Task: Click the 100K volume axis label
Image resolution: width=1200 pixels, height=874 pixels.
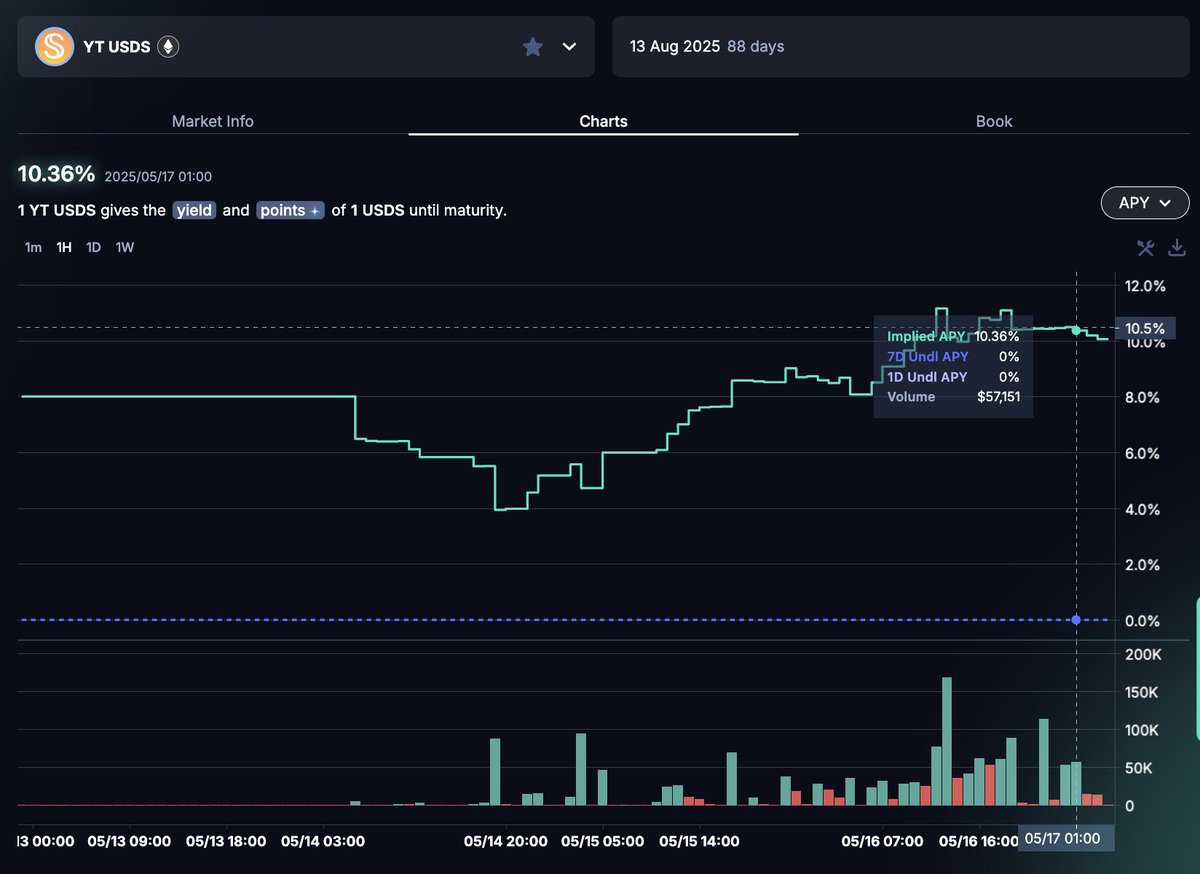Action: tap(1143, 730)
